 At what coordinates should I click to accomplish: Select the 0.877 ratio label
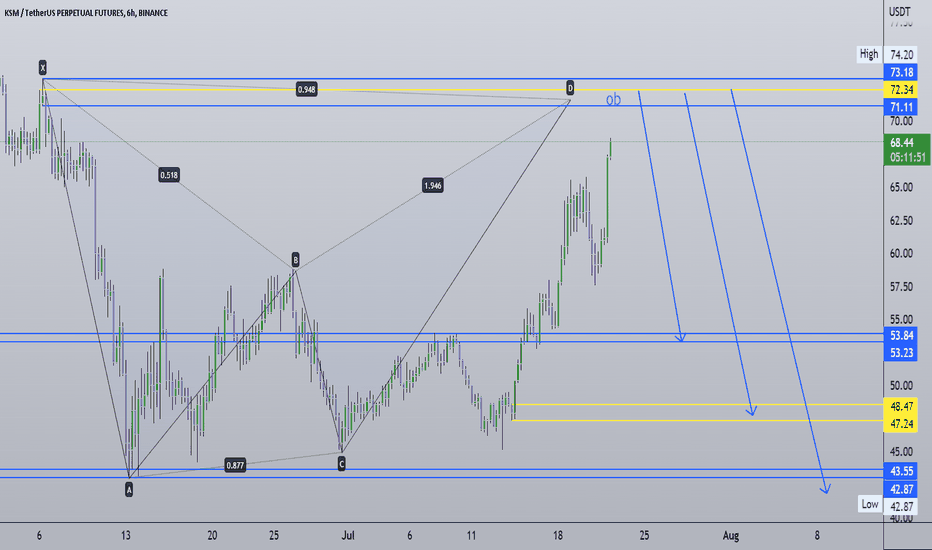click(235, 465)
